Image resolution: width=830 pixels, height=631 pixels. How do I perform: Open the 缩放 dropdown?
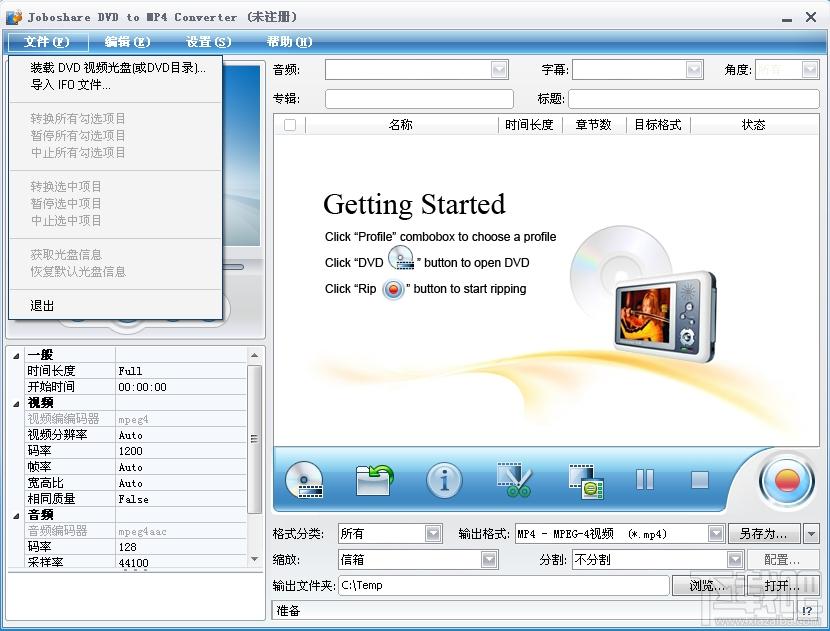489,560
